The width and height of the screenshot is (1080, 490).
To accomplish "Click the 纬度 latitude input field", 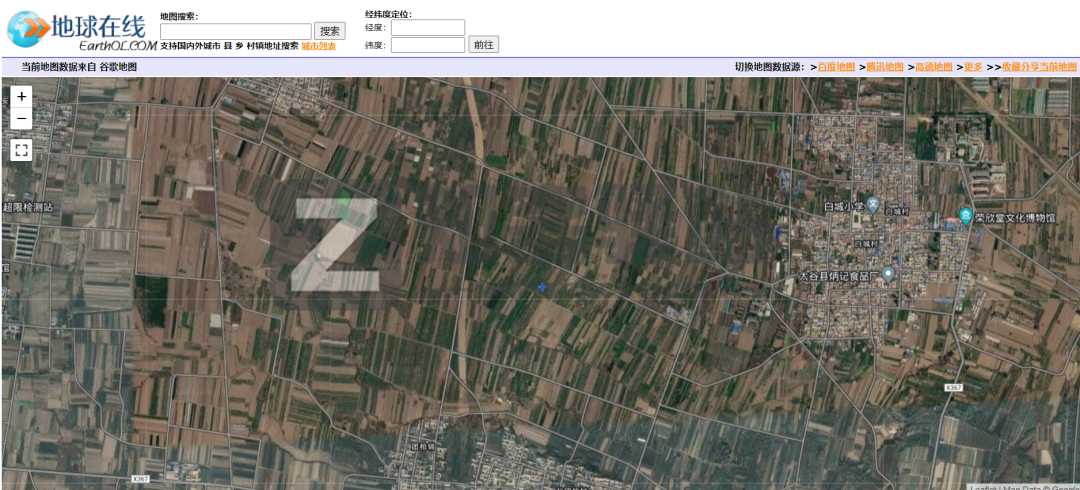I will 427,45.
